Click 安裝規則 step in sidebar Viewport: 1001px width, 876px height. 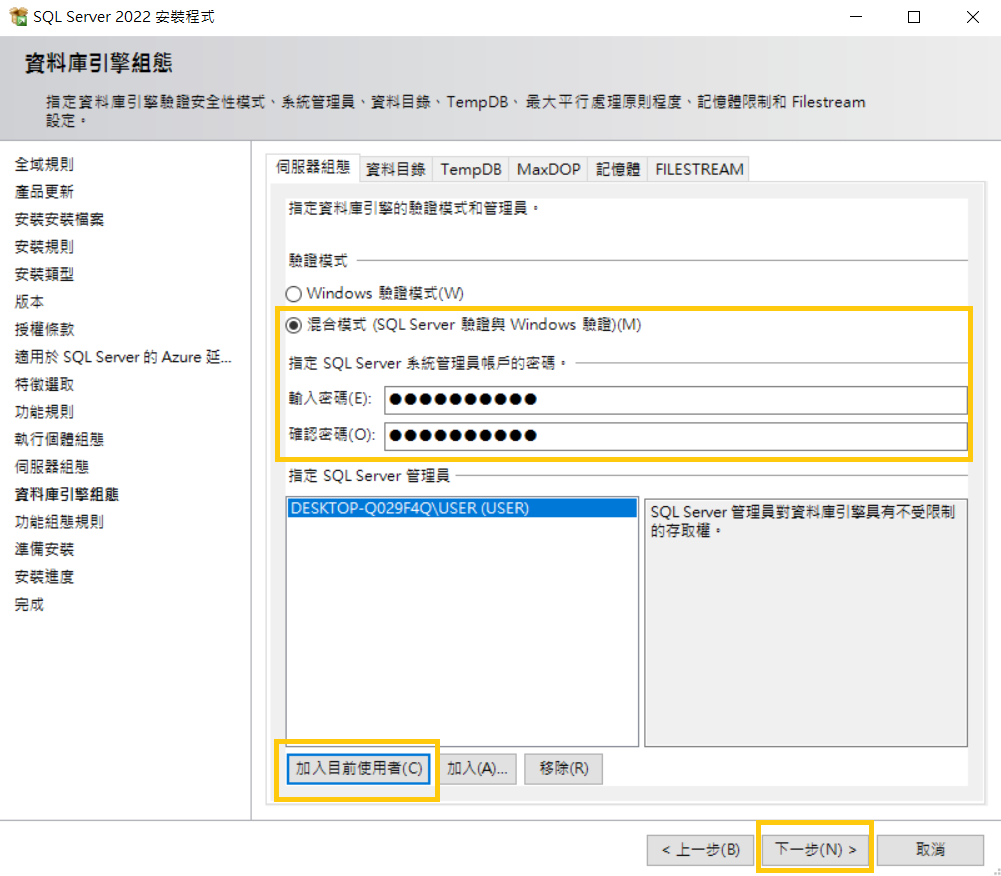pyautogui.click(x=44, y=247)
